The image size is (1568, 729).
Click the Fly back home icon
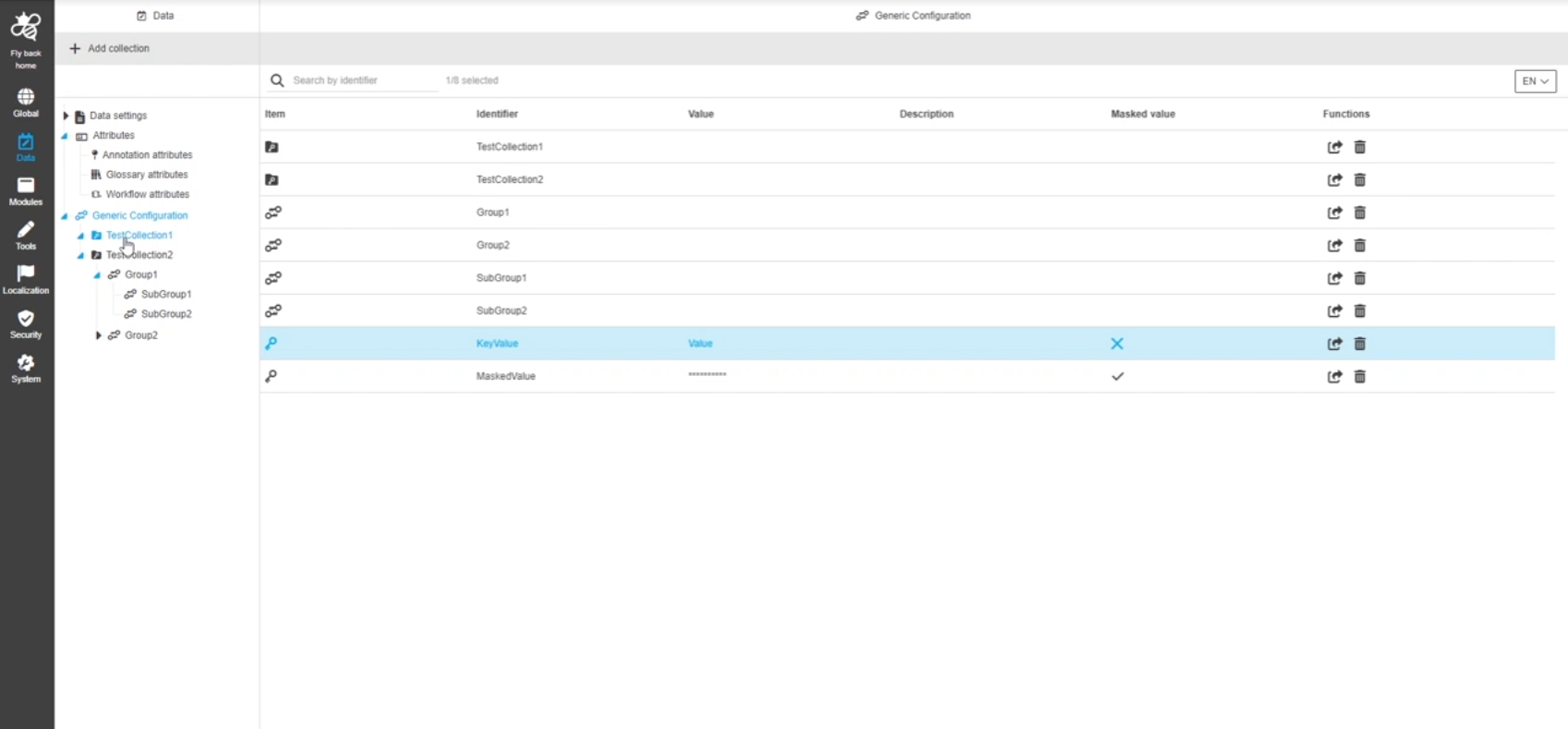26,29
